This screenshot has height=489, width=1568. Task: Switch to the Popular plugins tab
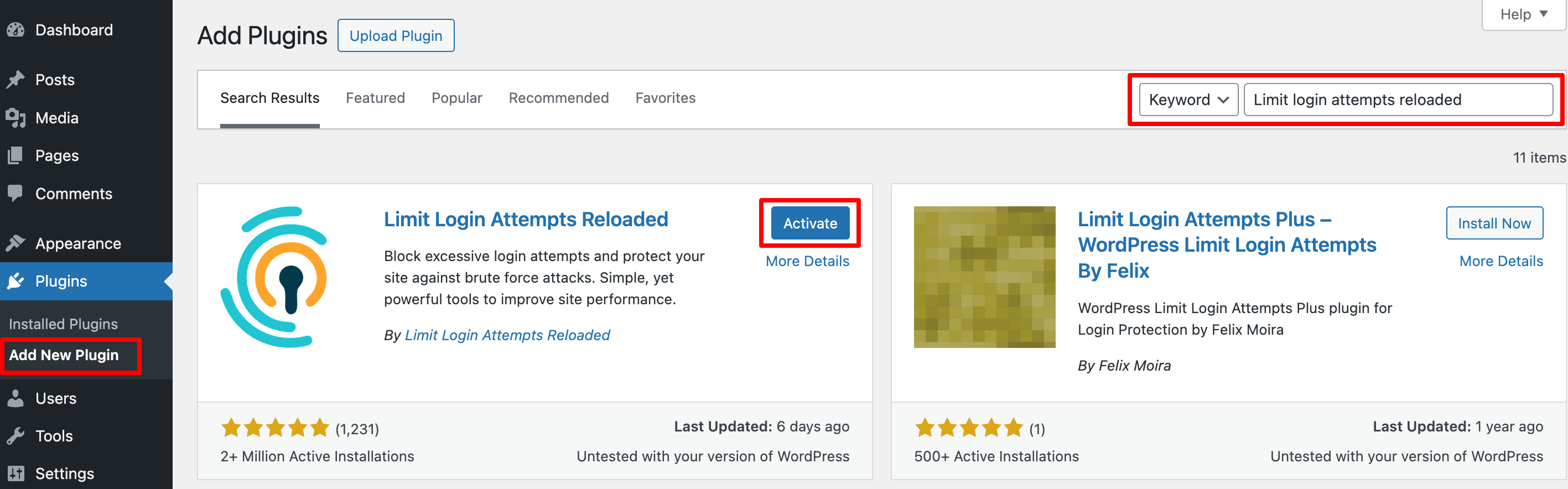[456, 98]
